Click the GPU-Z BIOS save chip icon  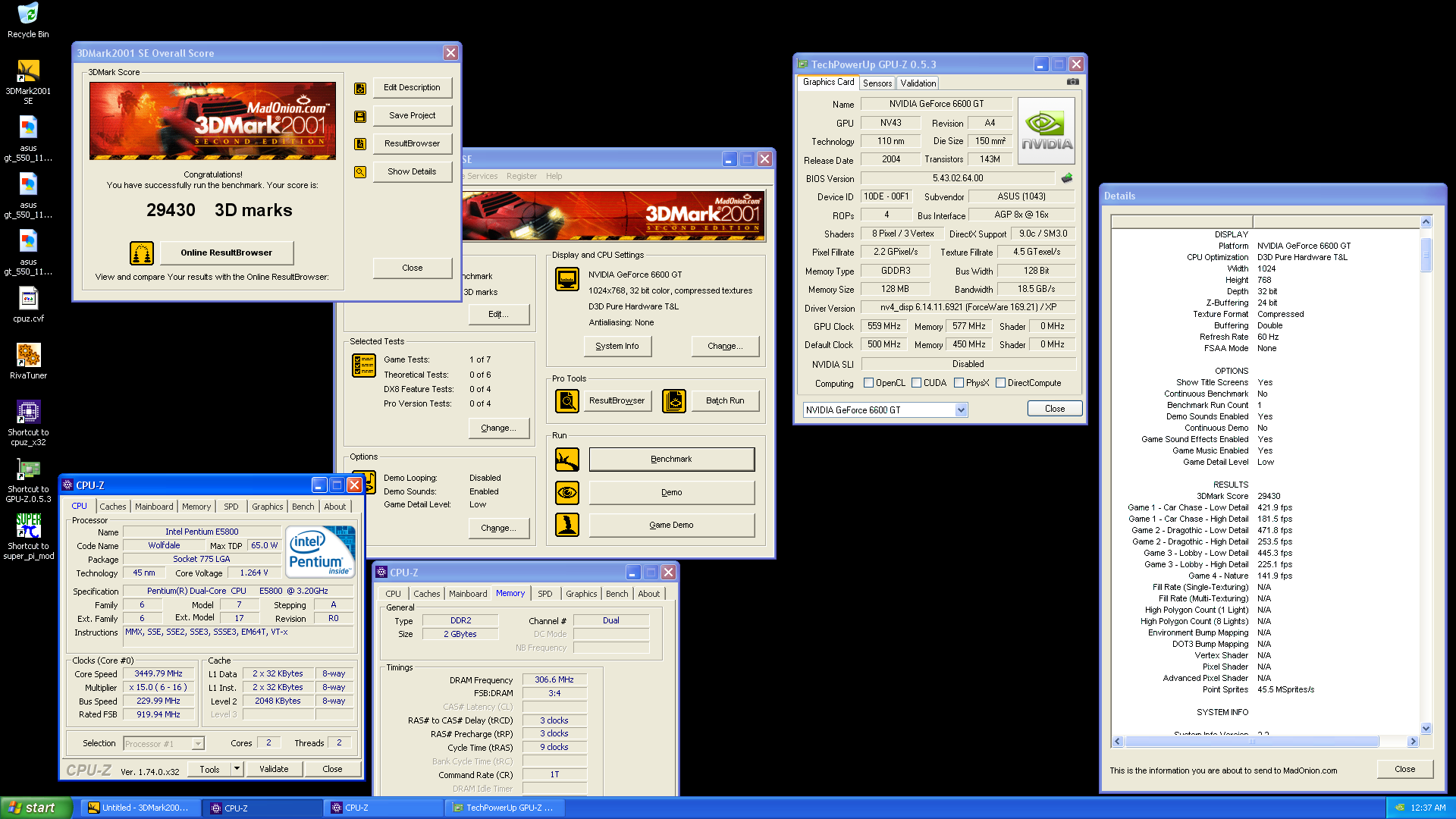tap(1067, 178)
